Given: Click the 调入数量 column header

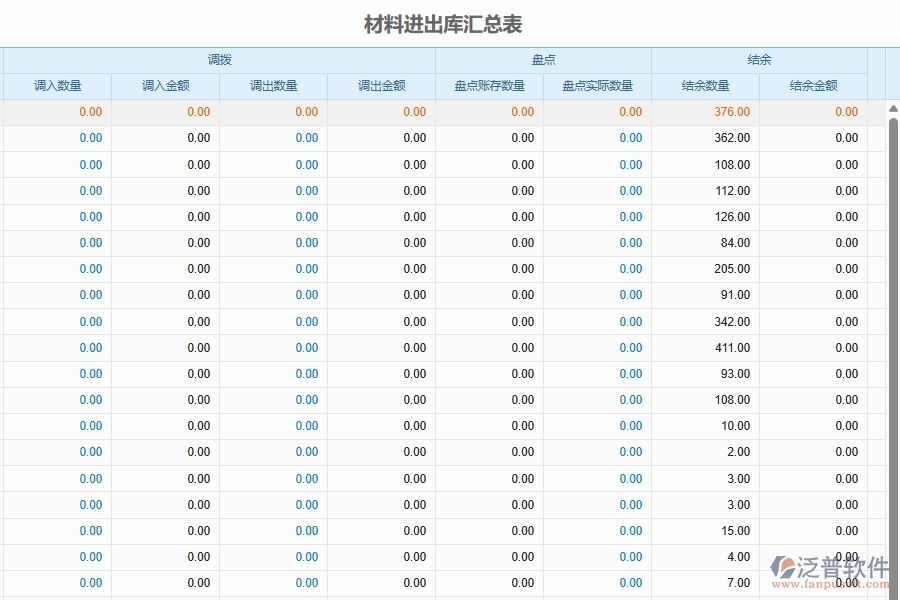Looking at the screenshot, I should (57, 86).
